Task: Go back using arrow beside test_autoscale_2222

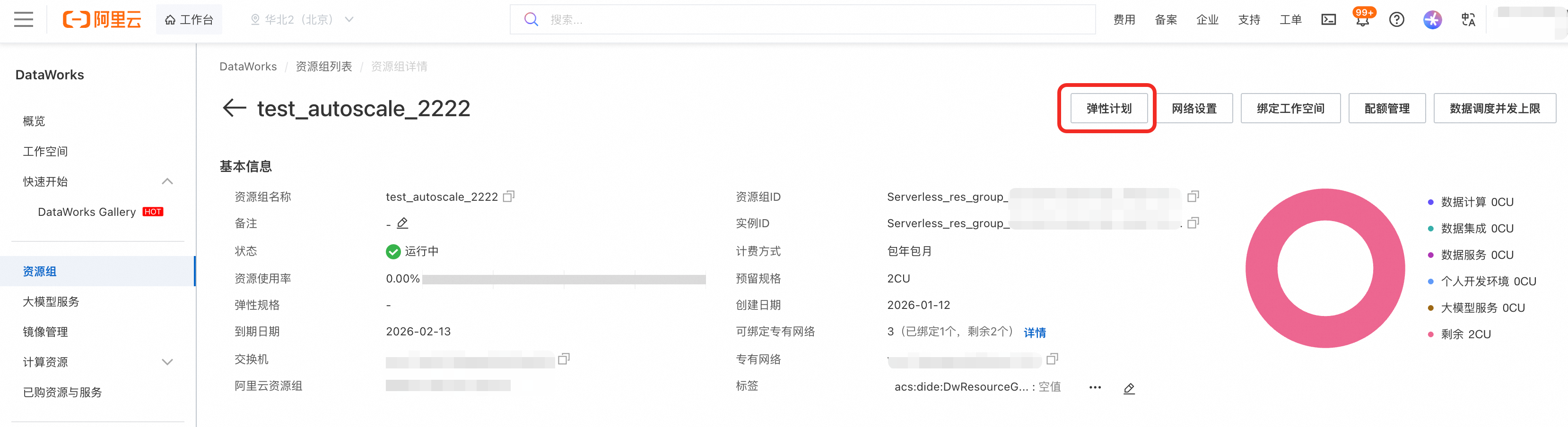Action: [x=235, y=108]
